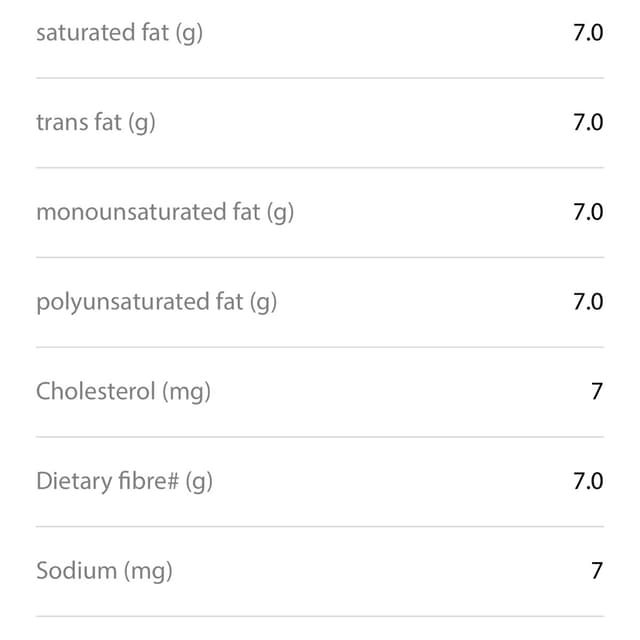Select the polyunsaturated fat (g) label
Viewport: 640px width, 640px height.
[x=156, y=302]
